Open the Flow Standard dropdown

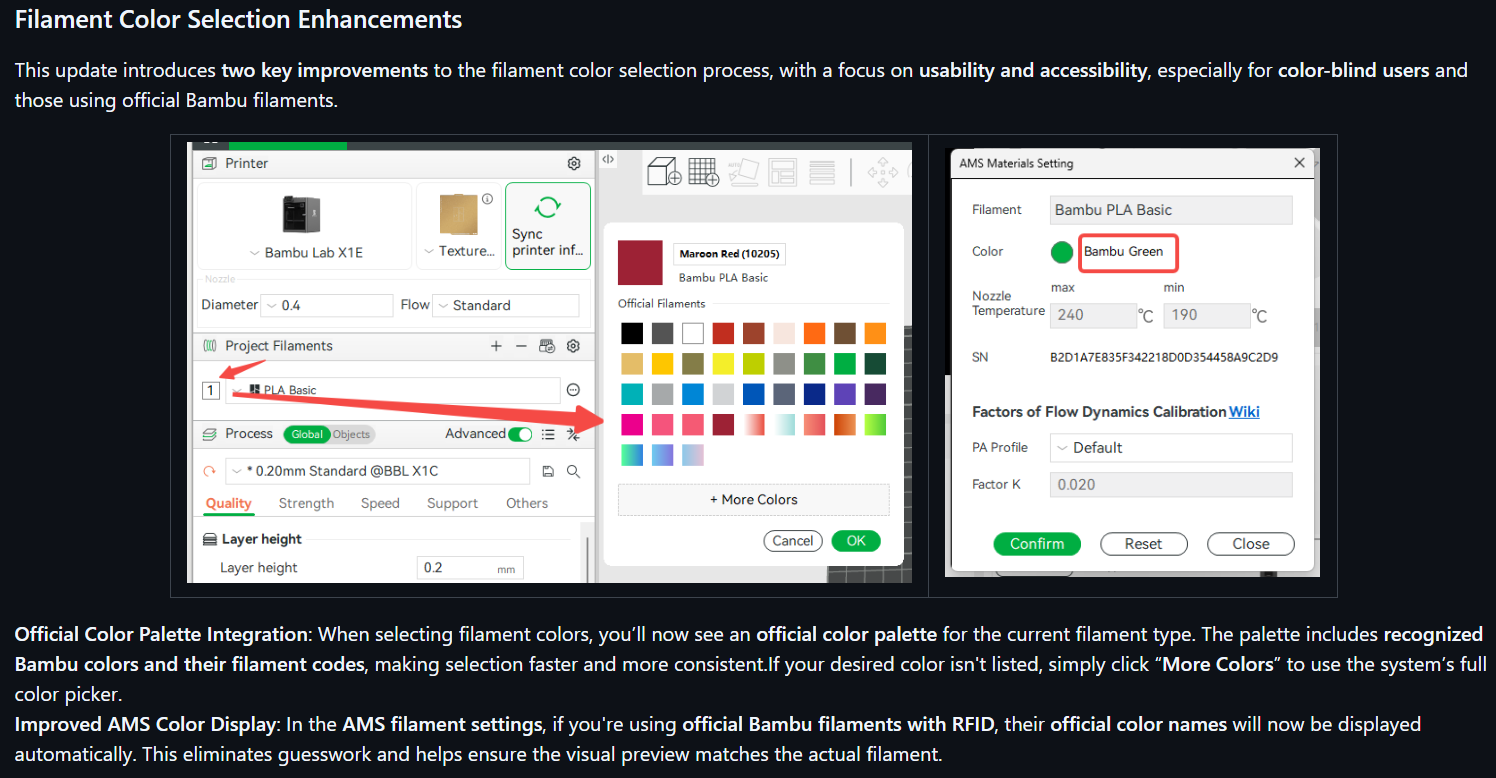(506, 305)
